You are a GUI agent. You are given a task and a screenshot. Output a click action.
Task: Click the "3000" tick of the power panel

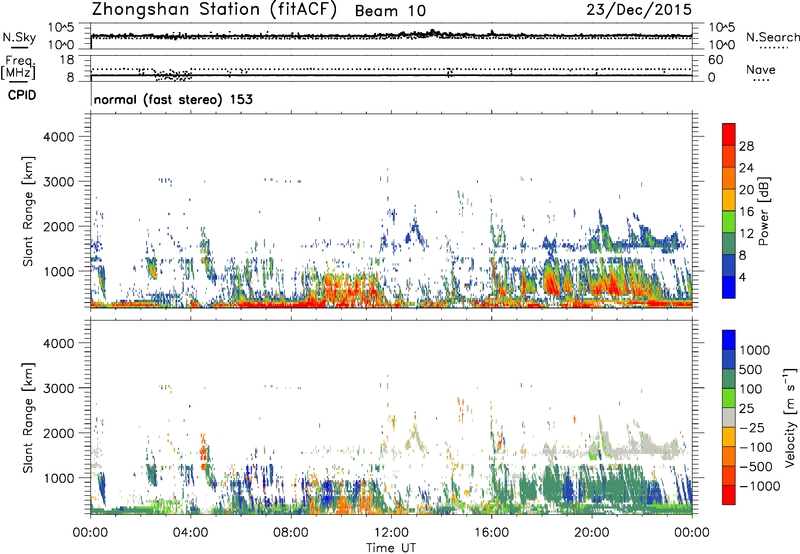tap(58, 182)
